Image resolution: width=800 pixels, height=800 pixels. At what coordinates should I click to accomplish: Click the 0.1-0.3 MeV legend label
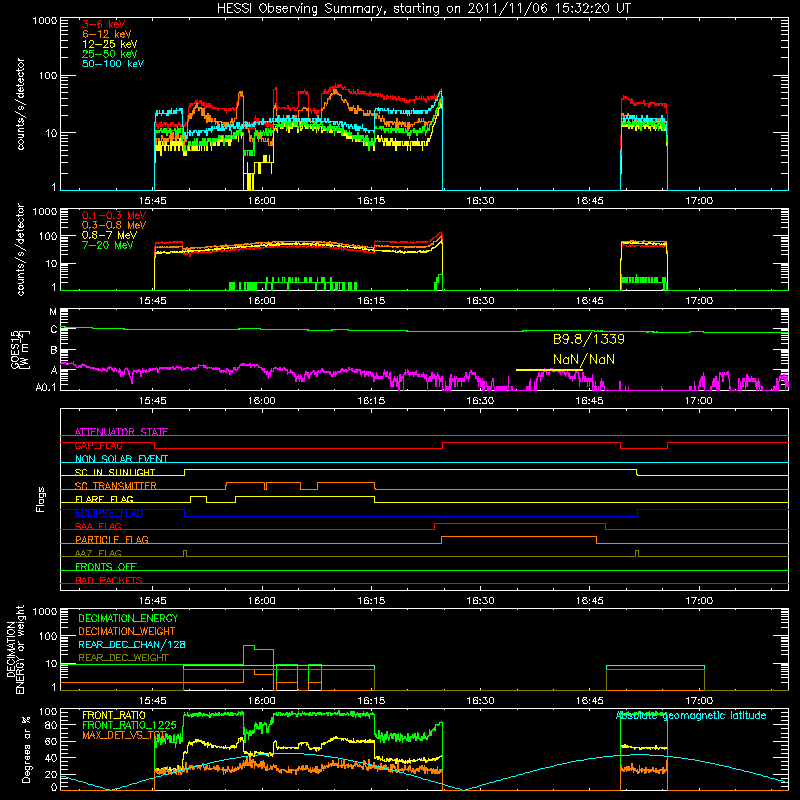[114, 215]
